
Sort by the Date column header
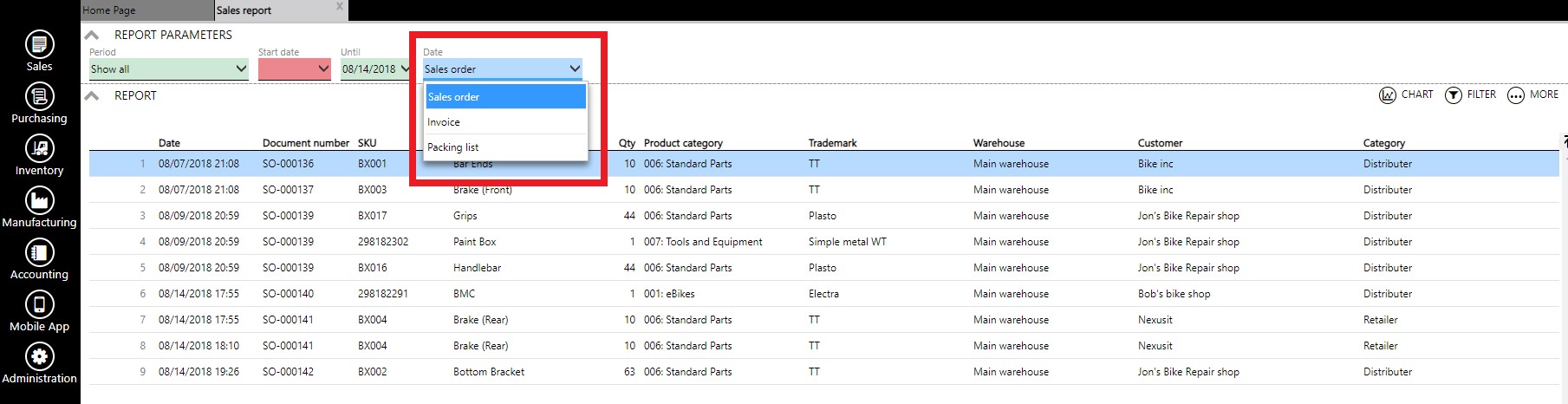point(169,143)
